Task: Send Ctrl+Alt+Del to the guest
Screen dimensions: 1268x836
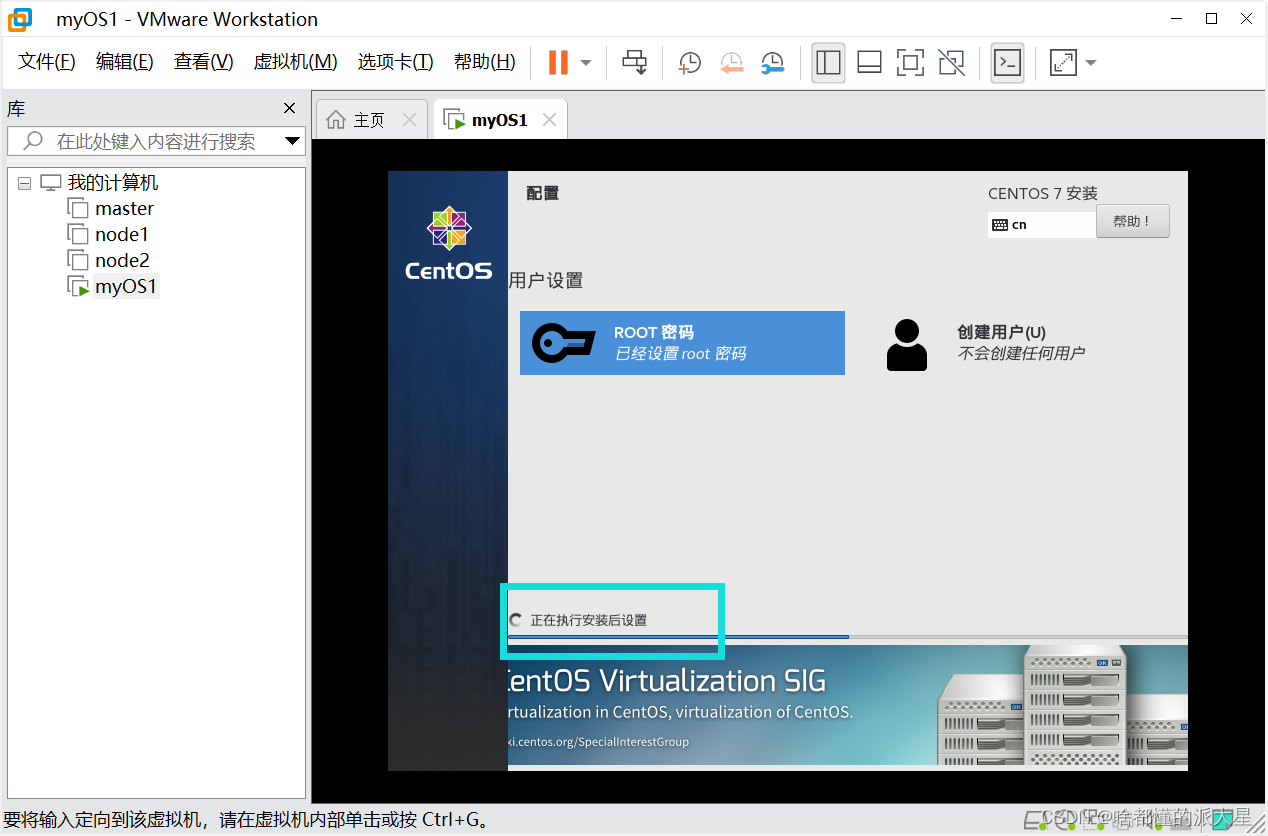Action: click(x=635, y=62)
